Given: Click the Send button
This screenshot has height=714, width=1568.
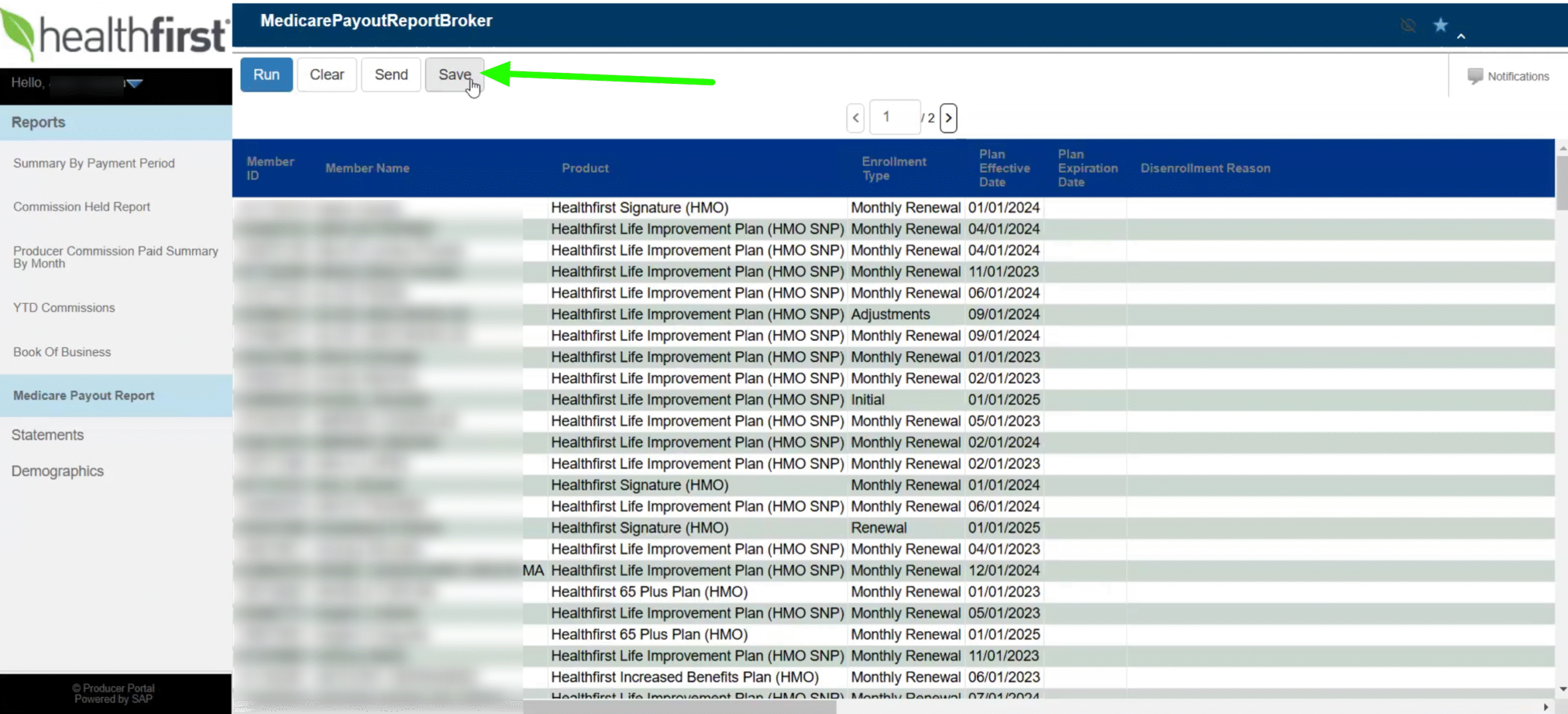Looking at the screenshot, I should click(391, 75).
